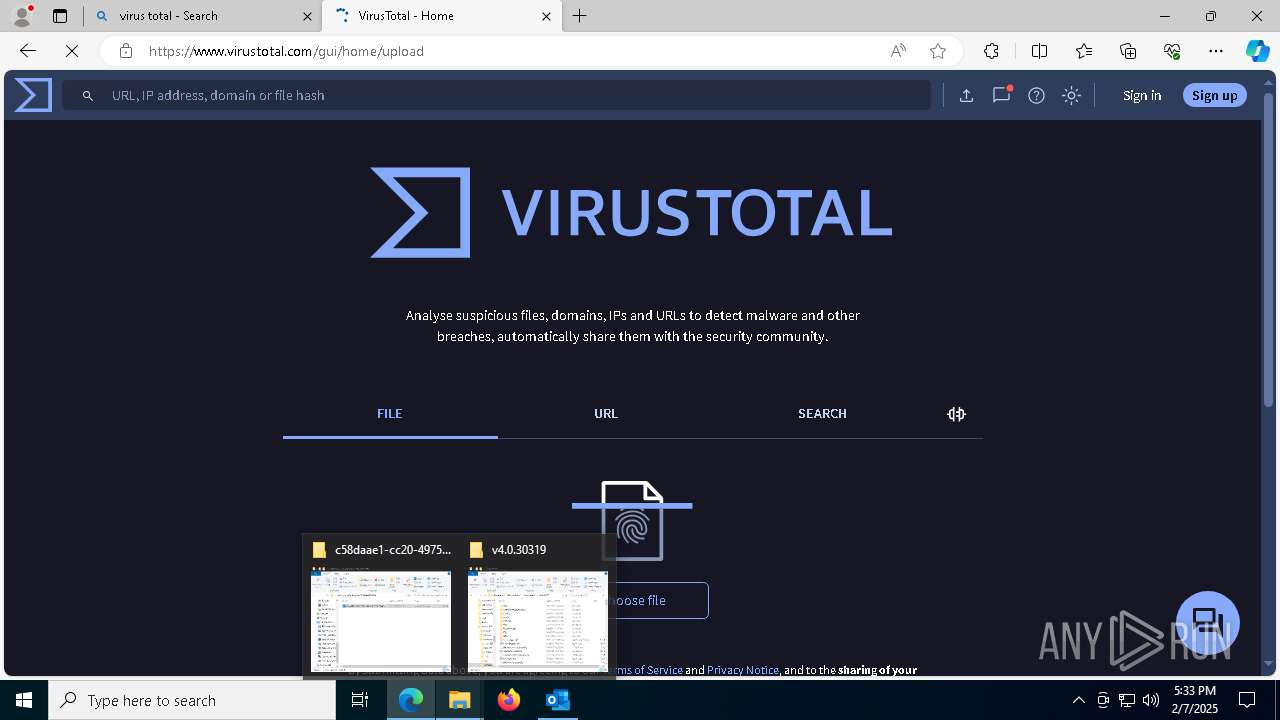Click the VirusTotal logo icon in header
Image resolution: width=1280 pixels, height=720 pixels.
(33, 95)
